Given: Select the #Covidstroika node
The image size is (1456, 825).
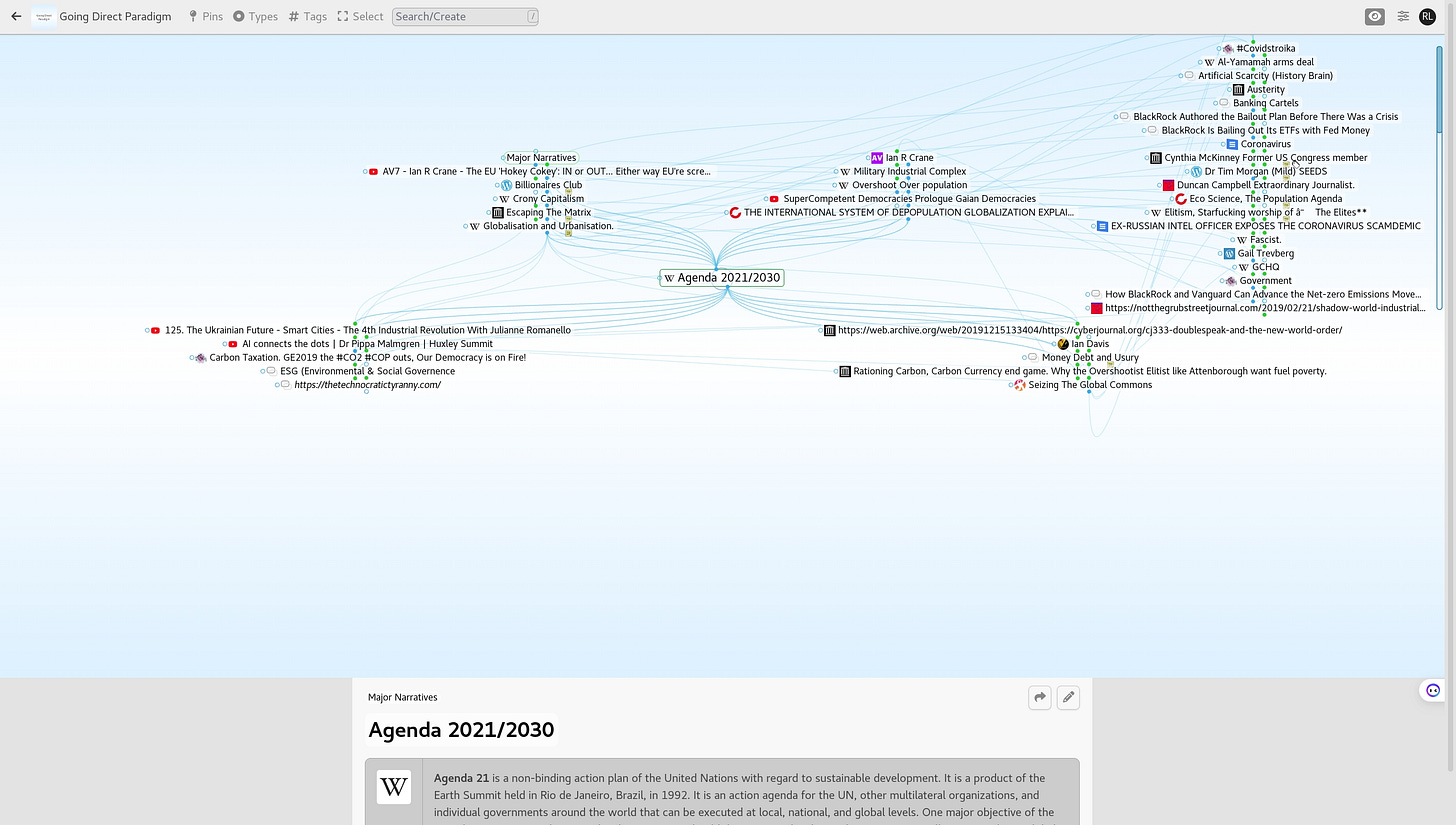Looking at the screenshot, I should tap(1258, 48).
